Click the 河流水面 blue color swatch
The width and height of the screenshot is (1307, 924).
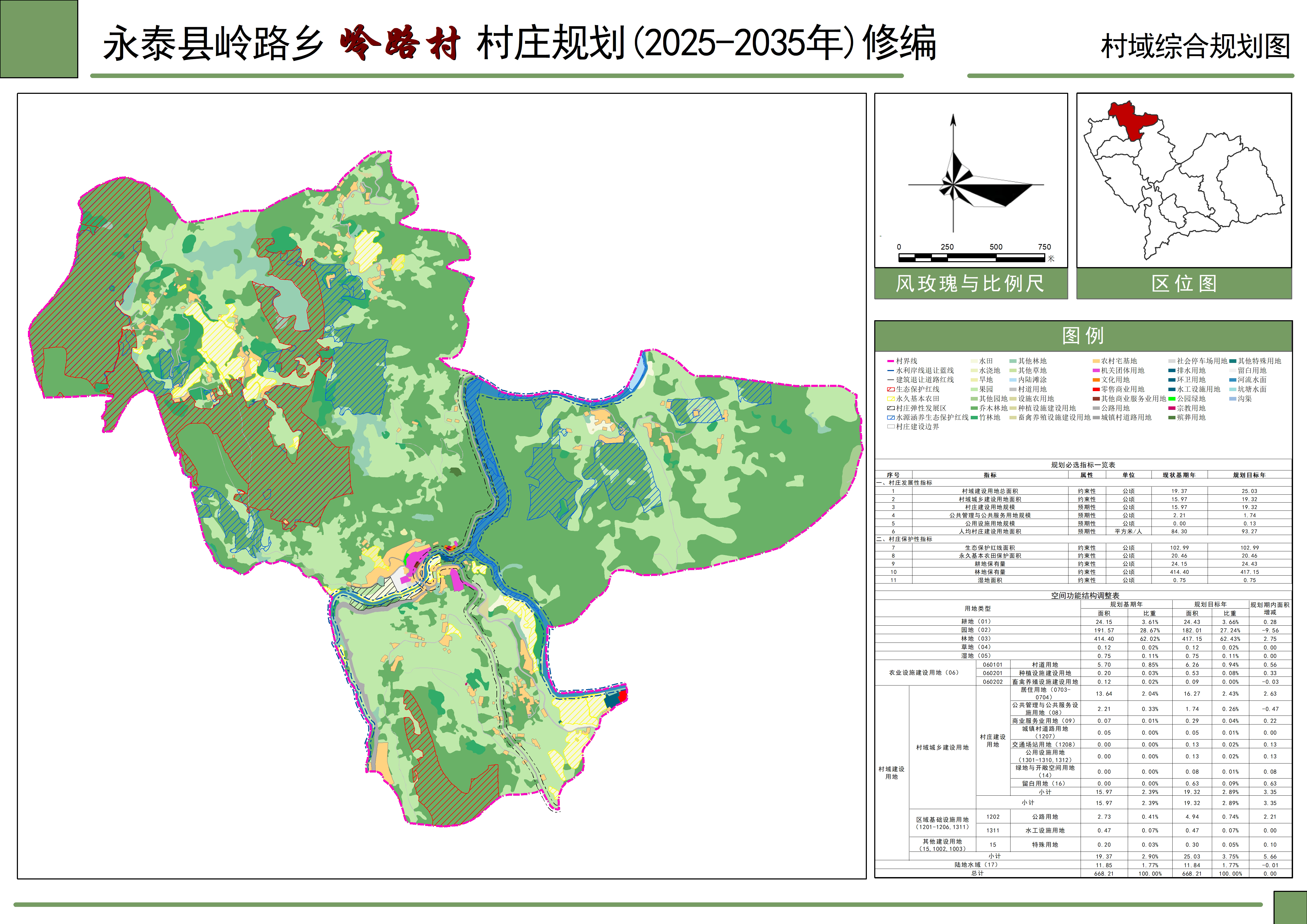(1232, 380)
